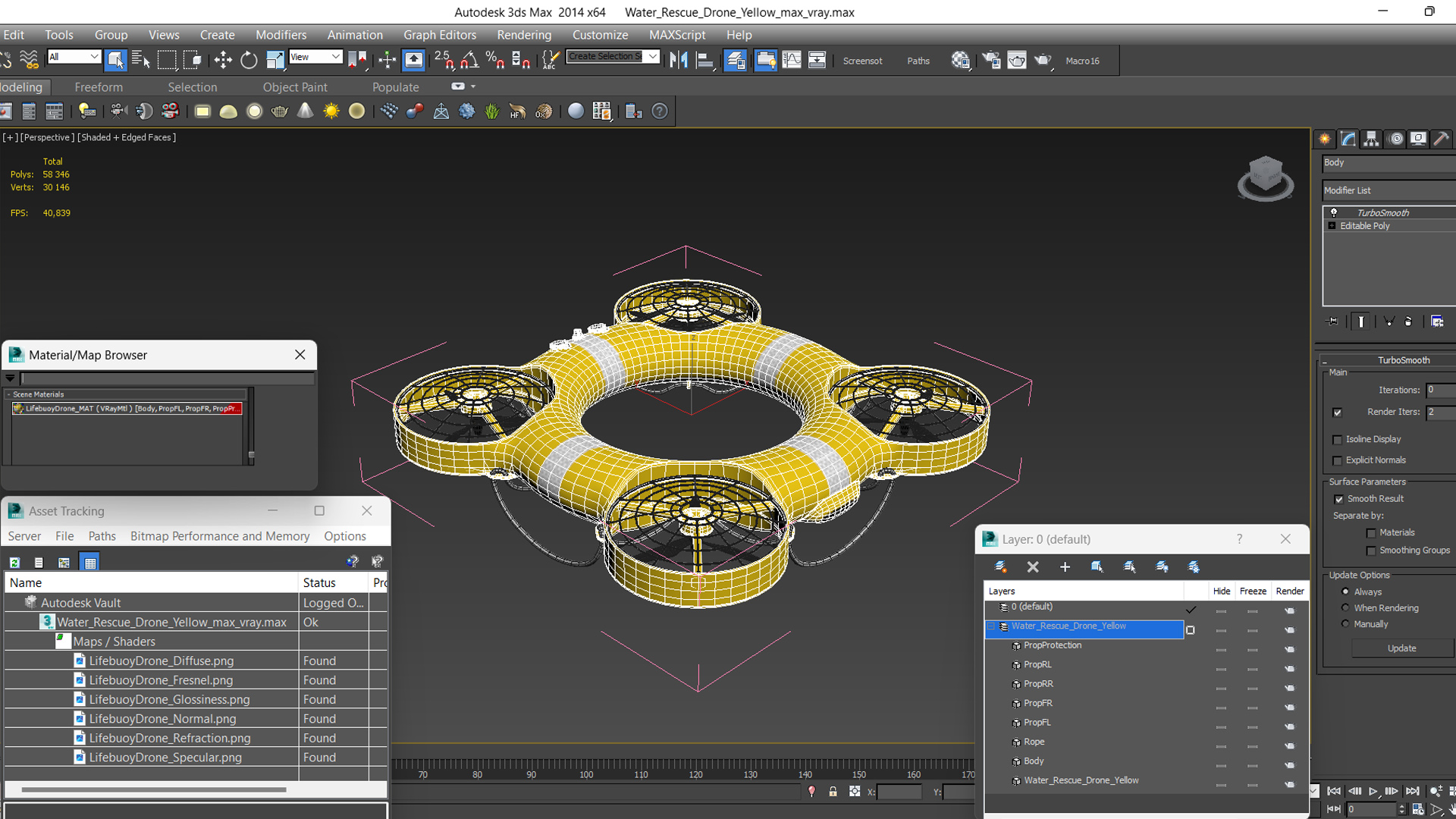Toggle render icon for Rope layer row
This screenshot has height=819, width=1456.
1290,746
